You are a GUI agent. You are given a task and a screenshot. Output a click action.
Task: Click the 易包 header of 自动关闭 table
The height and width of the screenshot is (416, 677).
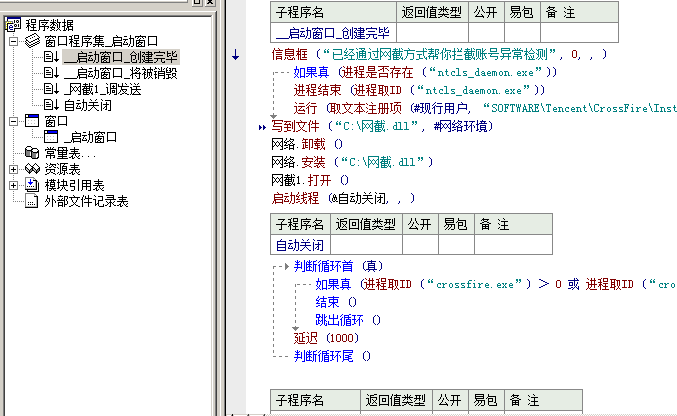click(x=456, y=224)
